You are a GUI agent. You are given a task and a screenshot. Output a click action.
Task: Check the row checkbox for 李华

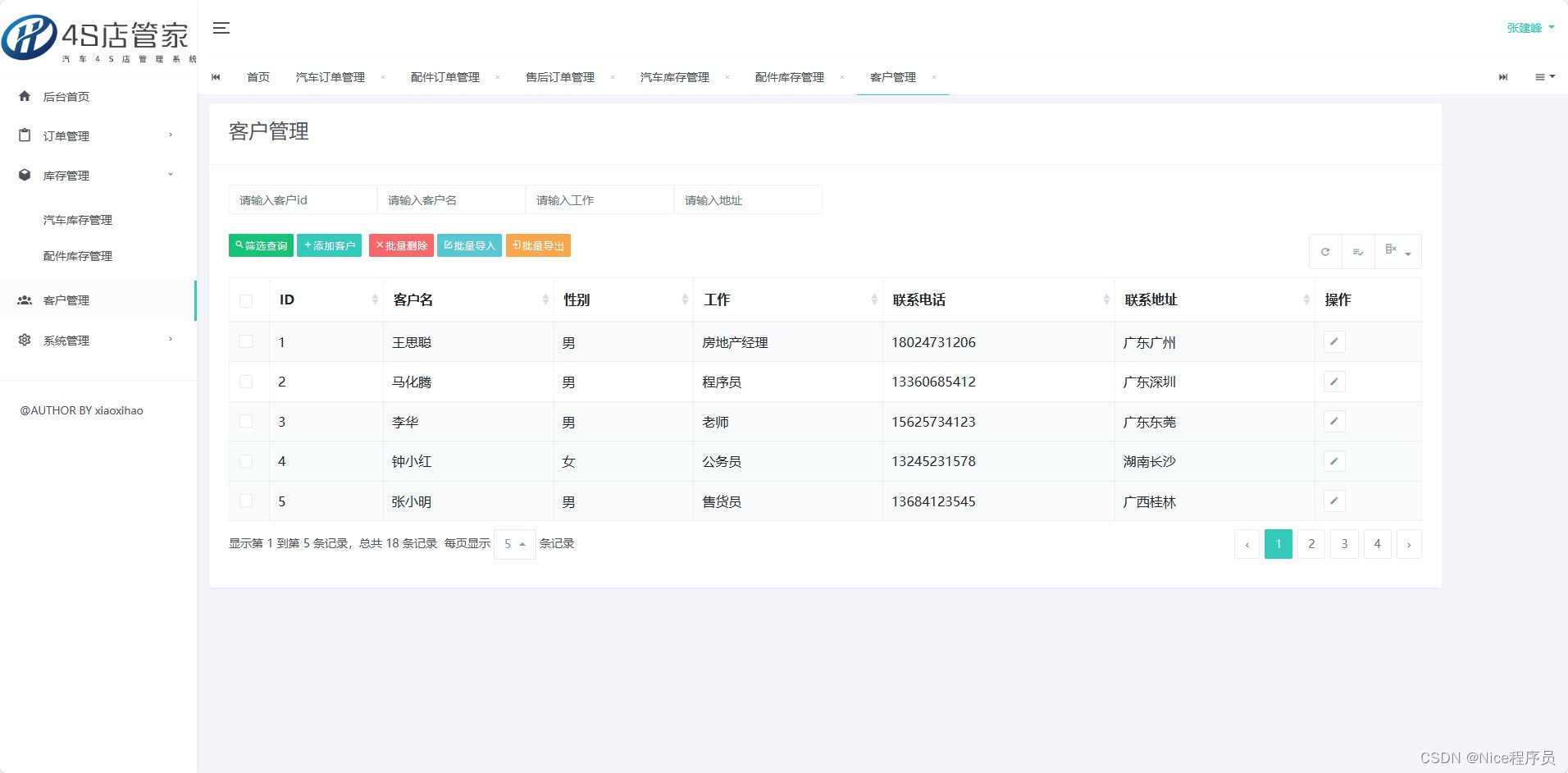click(x=246, y=421)
